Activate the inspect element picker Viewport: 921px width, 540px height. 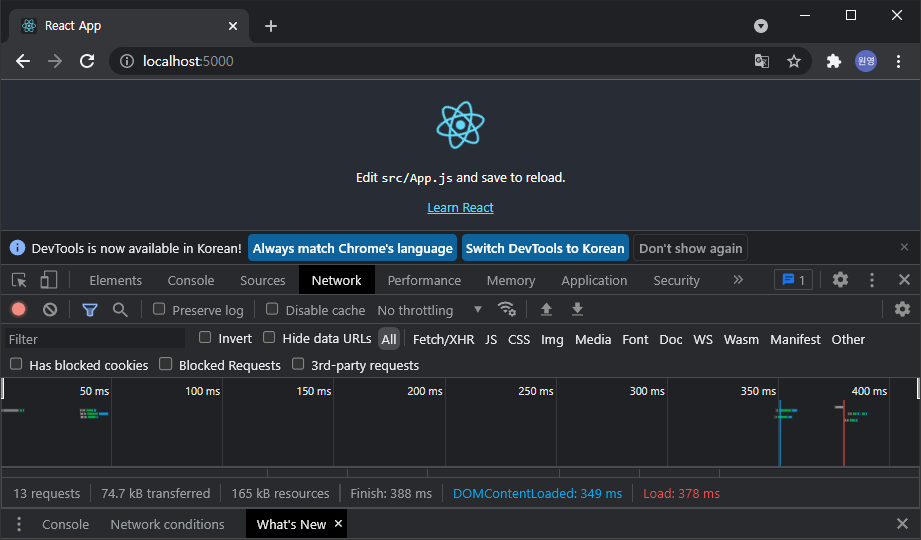(19, 280)
